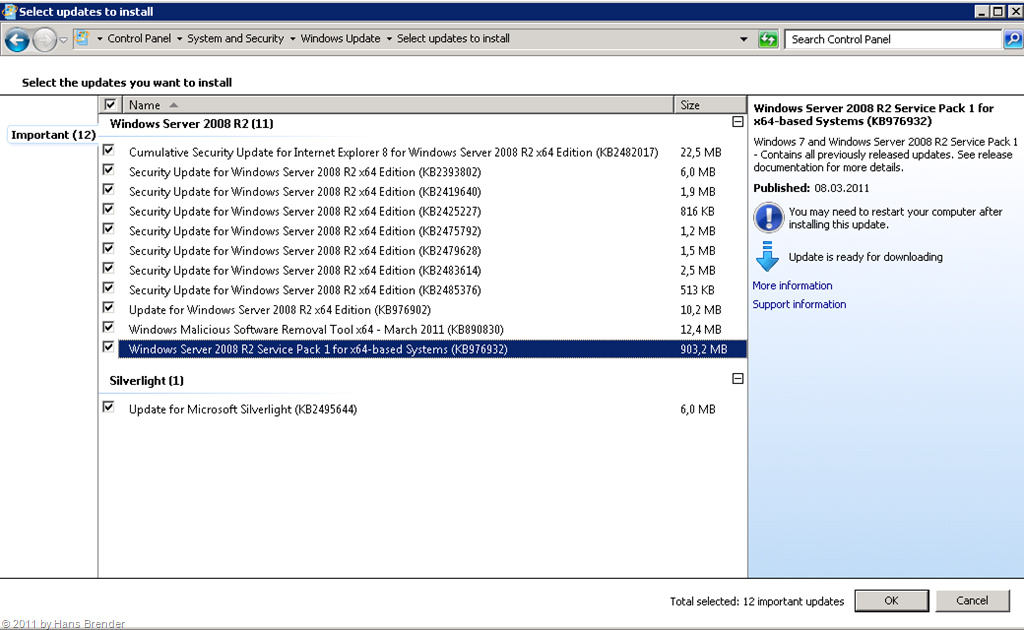Uncheck Security Update KB2485376

(x=108, y=287)
